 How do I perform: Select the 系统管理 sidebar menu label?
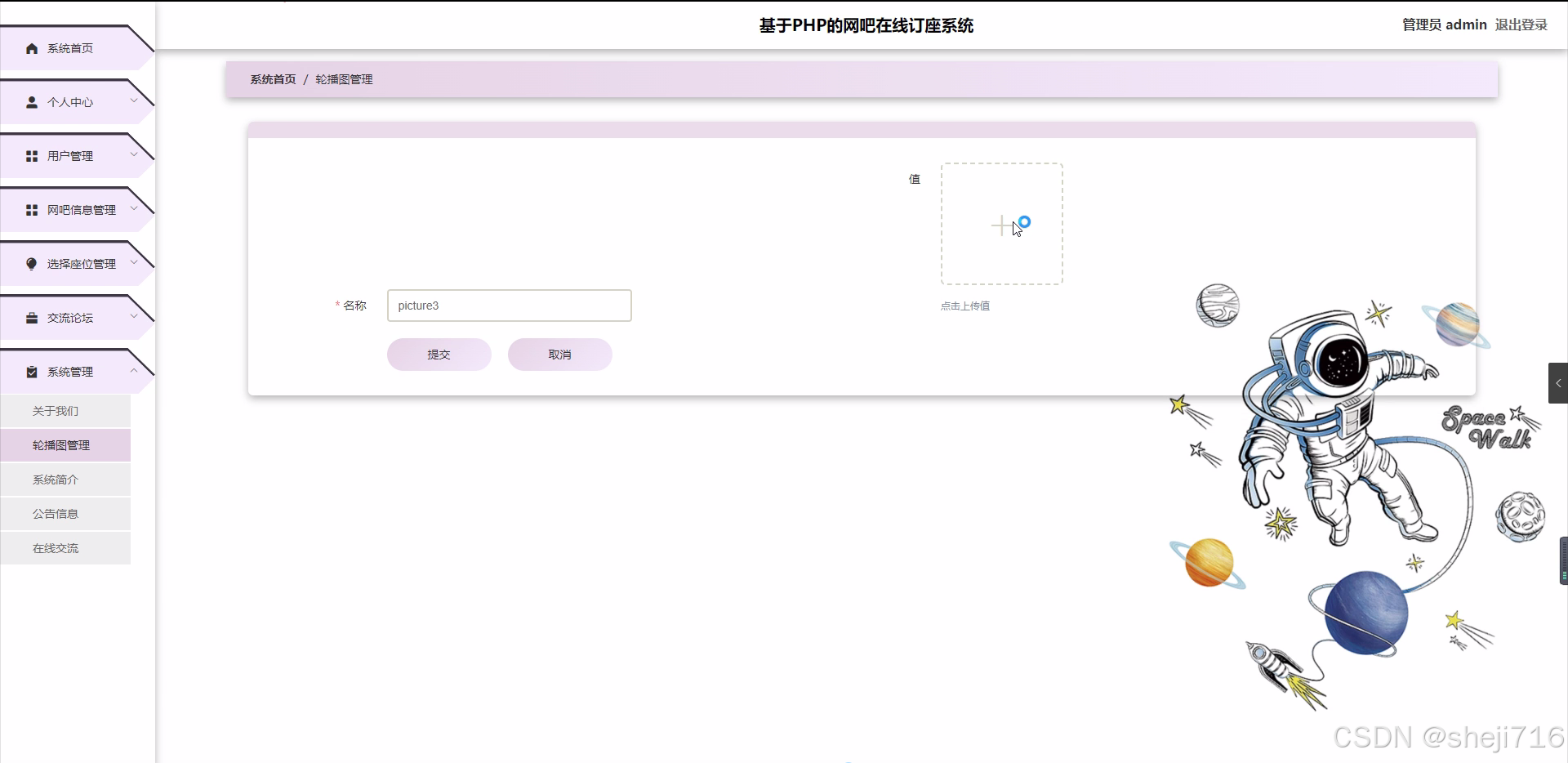pos(70,372)
